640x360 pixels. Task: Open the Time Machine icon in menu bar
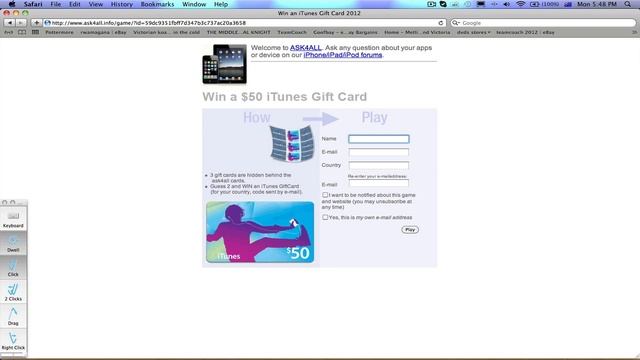point(468,4)
